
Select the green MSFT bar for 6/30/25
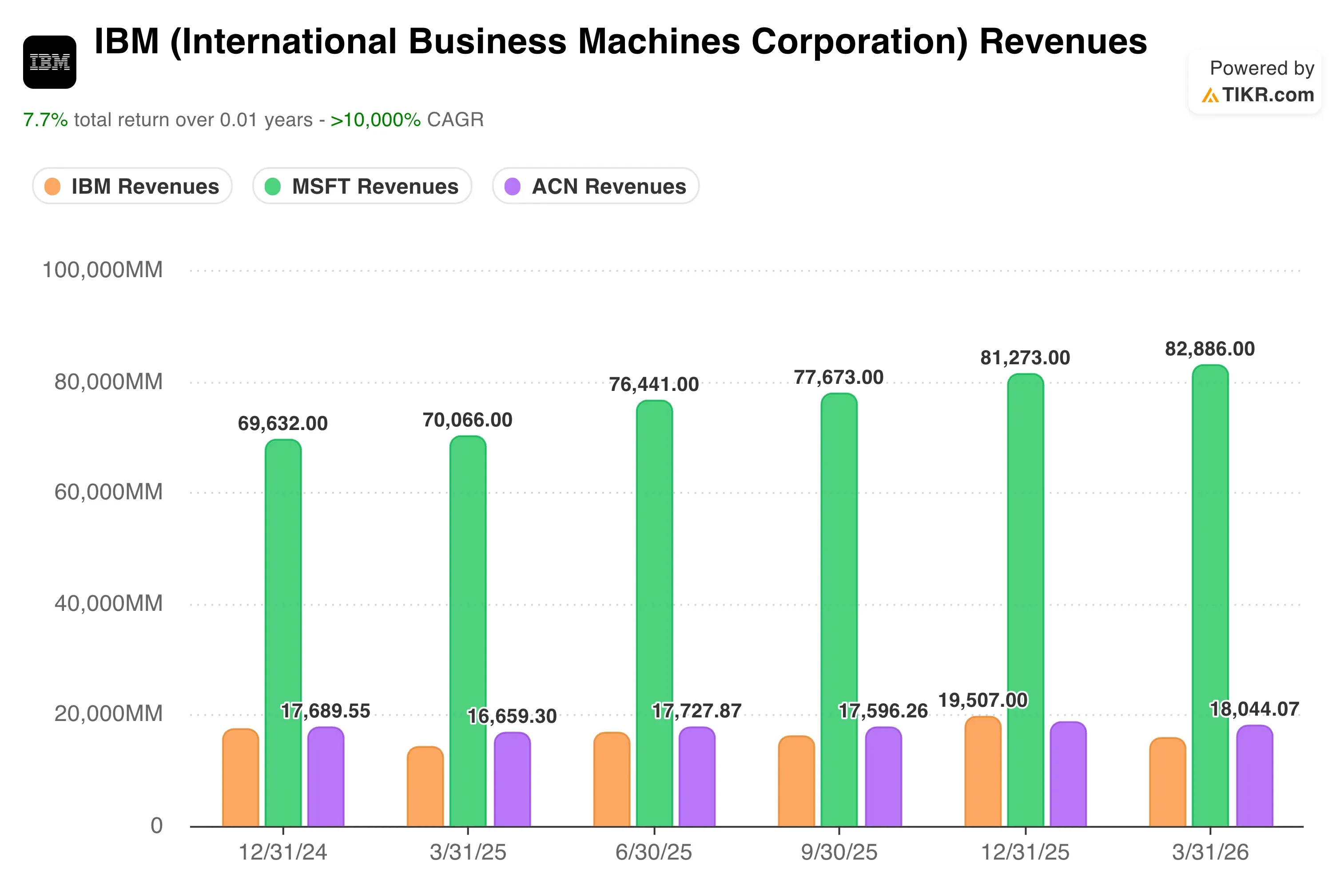[655, 613]
